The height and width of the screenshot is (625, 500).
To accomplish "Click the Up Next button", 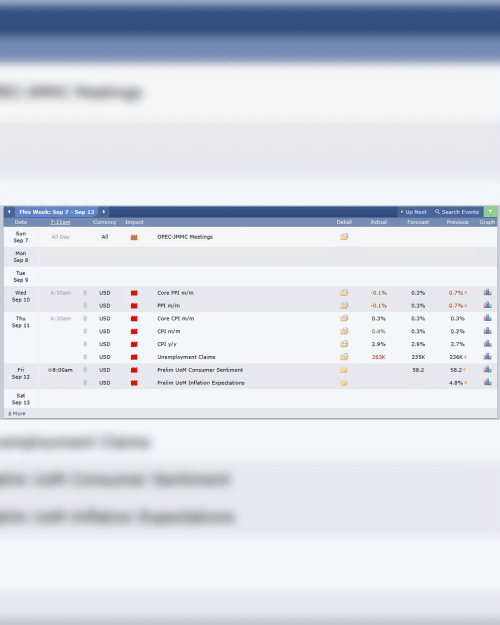I will tap(413, 212).
